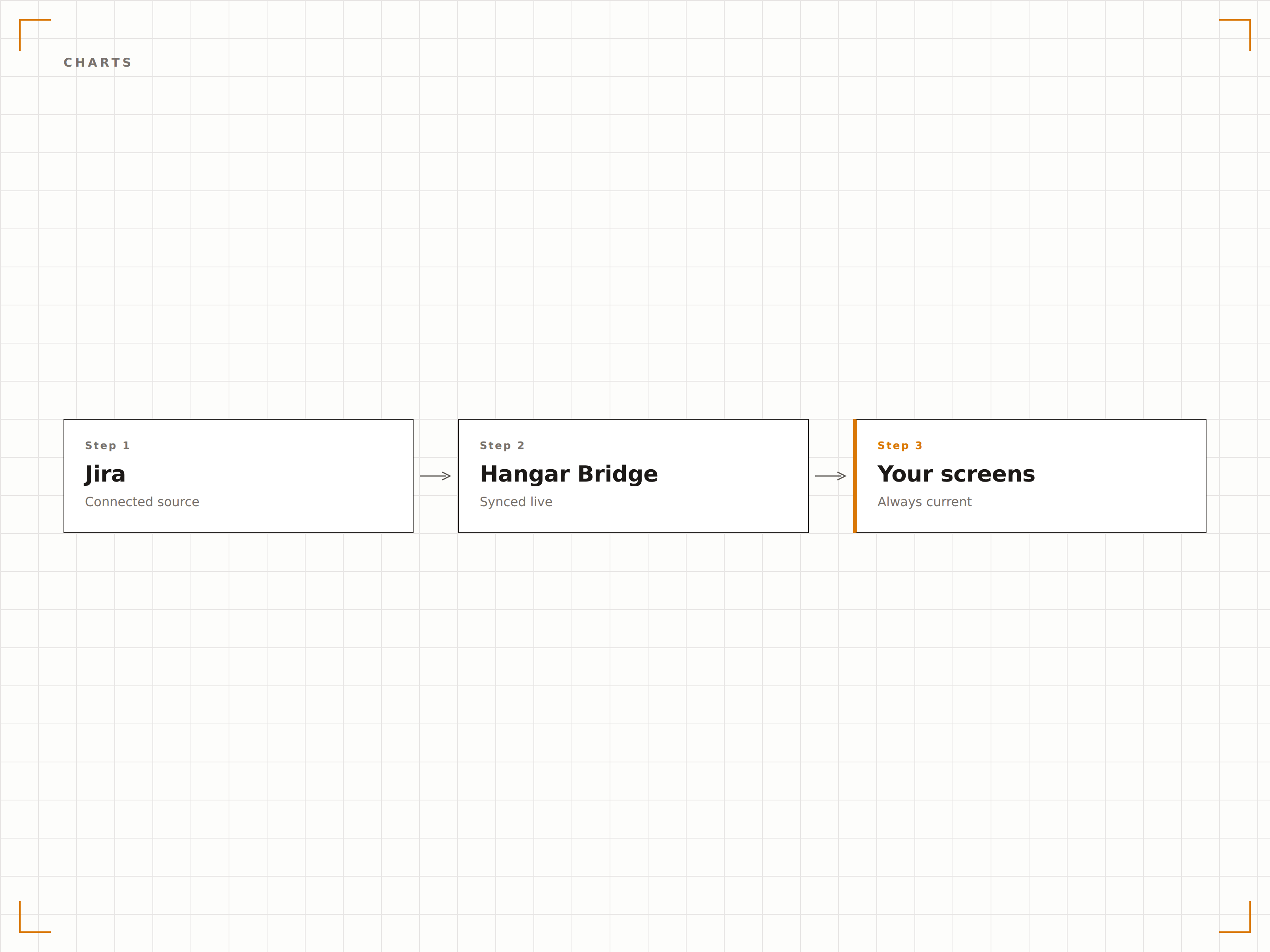Click the arrow between Jira and Hangar Bridge

click(x=435, y=476)
